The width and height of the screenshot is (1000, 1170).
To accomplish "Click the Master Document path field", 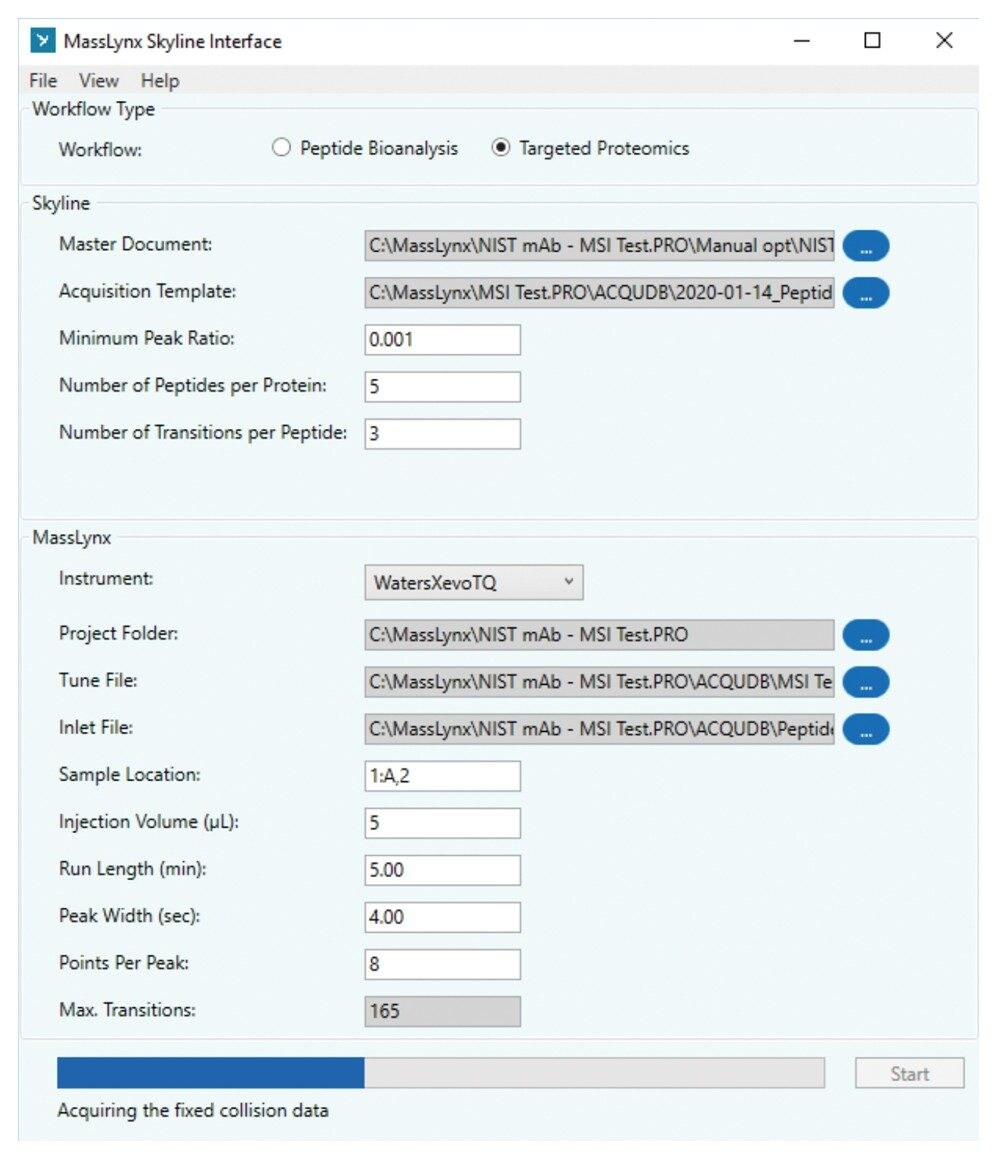I will [599, 245].
